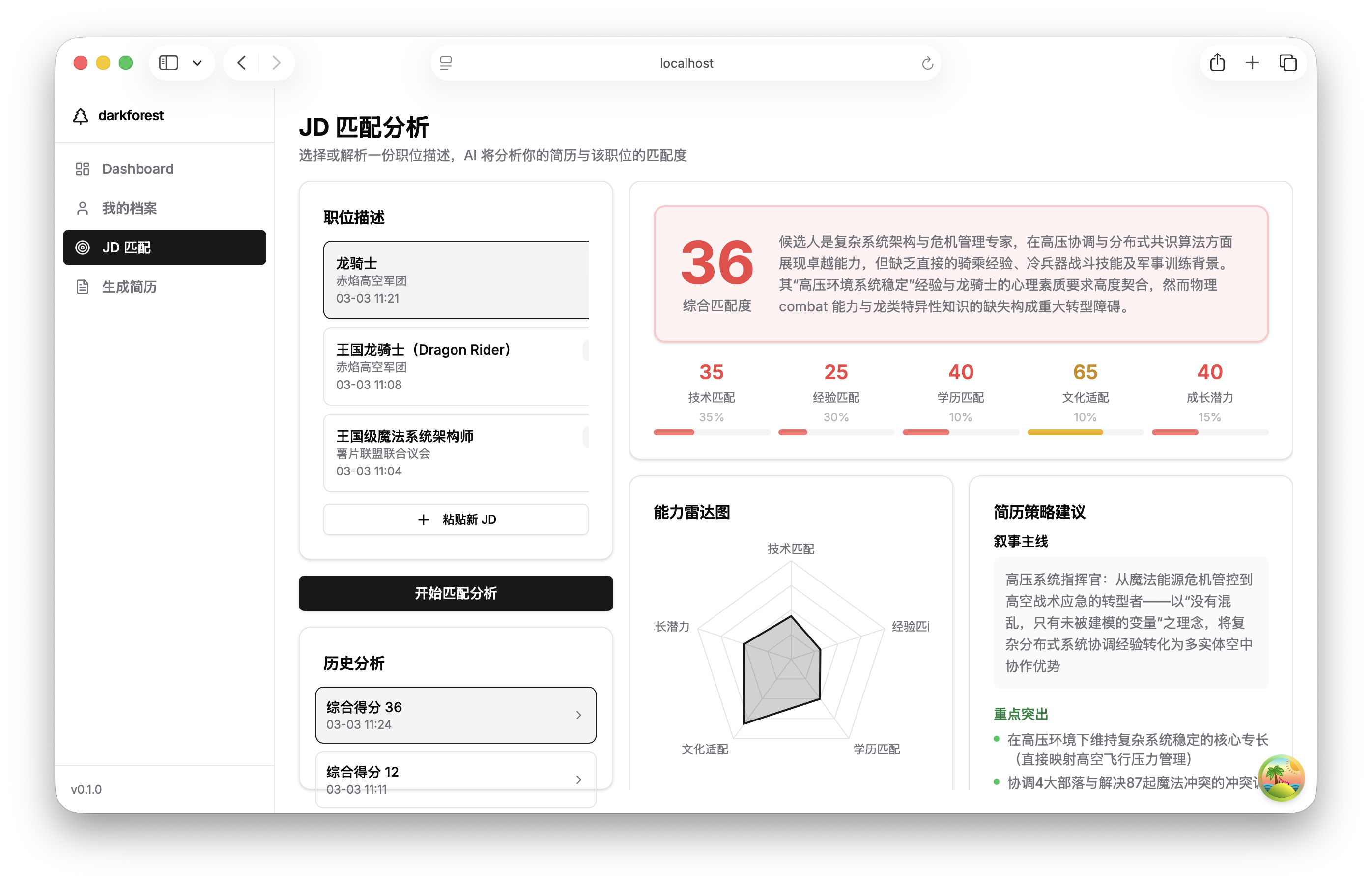Image resolution: width=1372 pixels, height=886 pixels.
Task: Show tab overview icon
Action: coord(1287,63)
